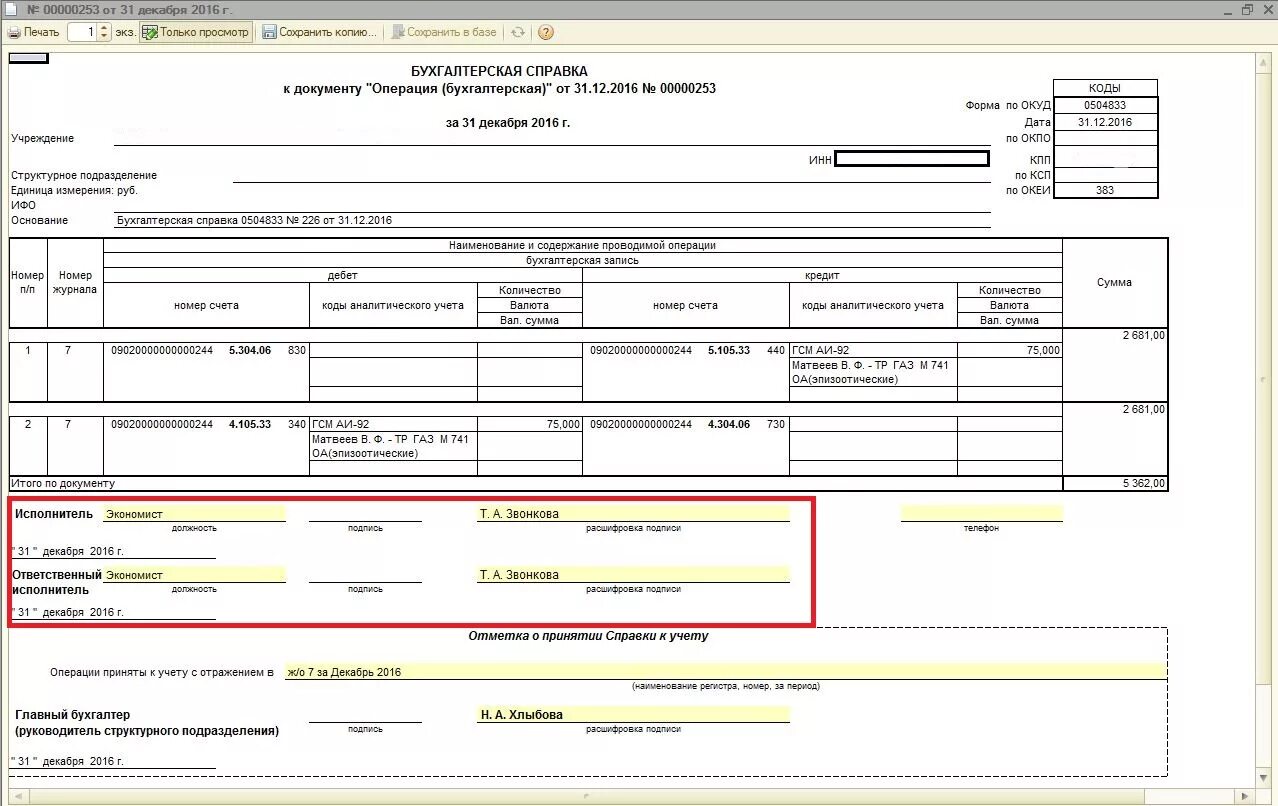Click the ОКЕИ code cell 383
Screen dimensions: 1278x806
pos(1105,190)
